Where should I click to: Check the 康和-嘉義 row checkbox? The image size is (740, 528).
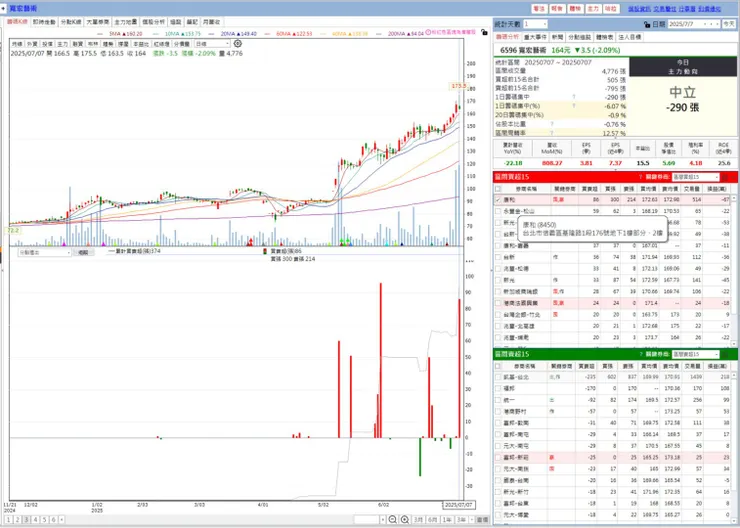498,245
